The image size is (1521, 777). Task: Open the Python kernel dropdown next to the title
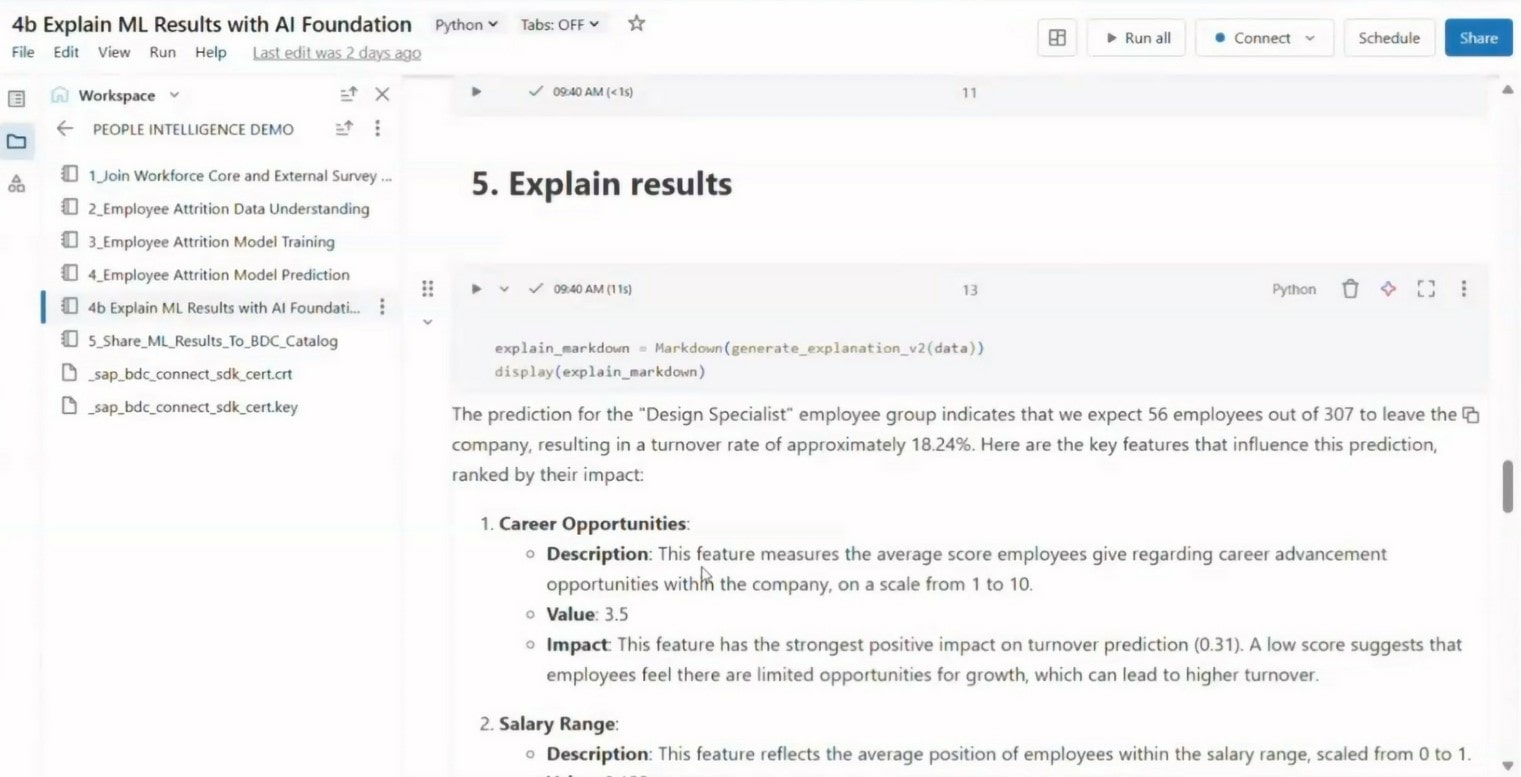click(x=466, y=24)
